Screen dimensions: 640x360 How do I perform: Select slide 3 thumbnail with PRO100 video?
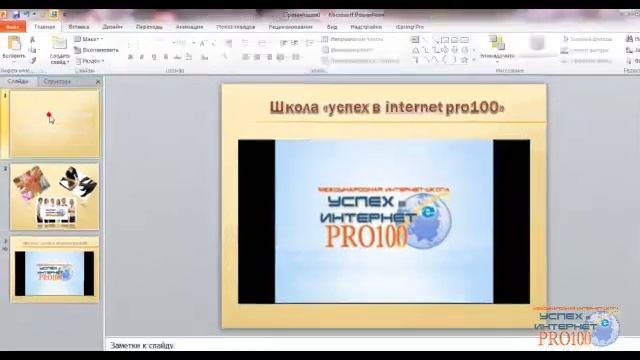tap(54, 269)
